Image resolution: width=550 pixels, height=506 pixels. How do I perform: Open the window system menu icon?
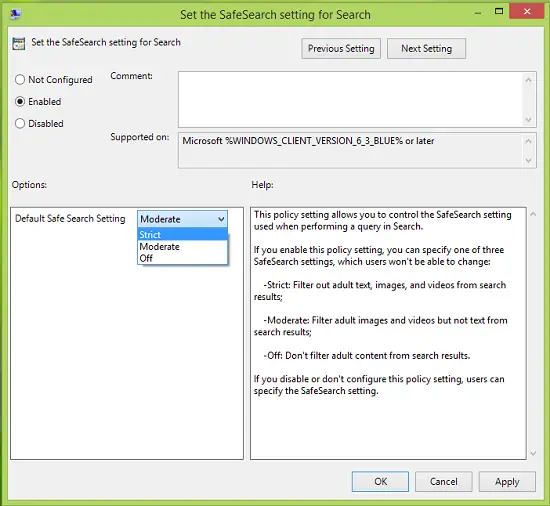(x=15, y=14)
